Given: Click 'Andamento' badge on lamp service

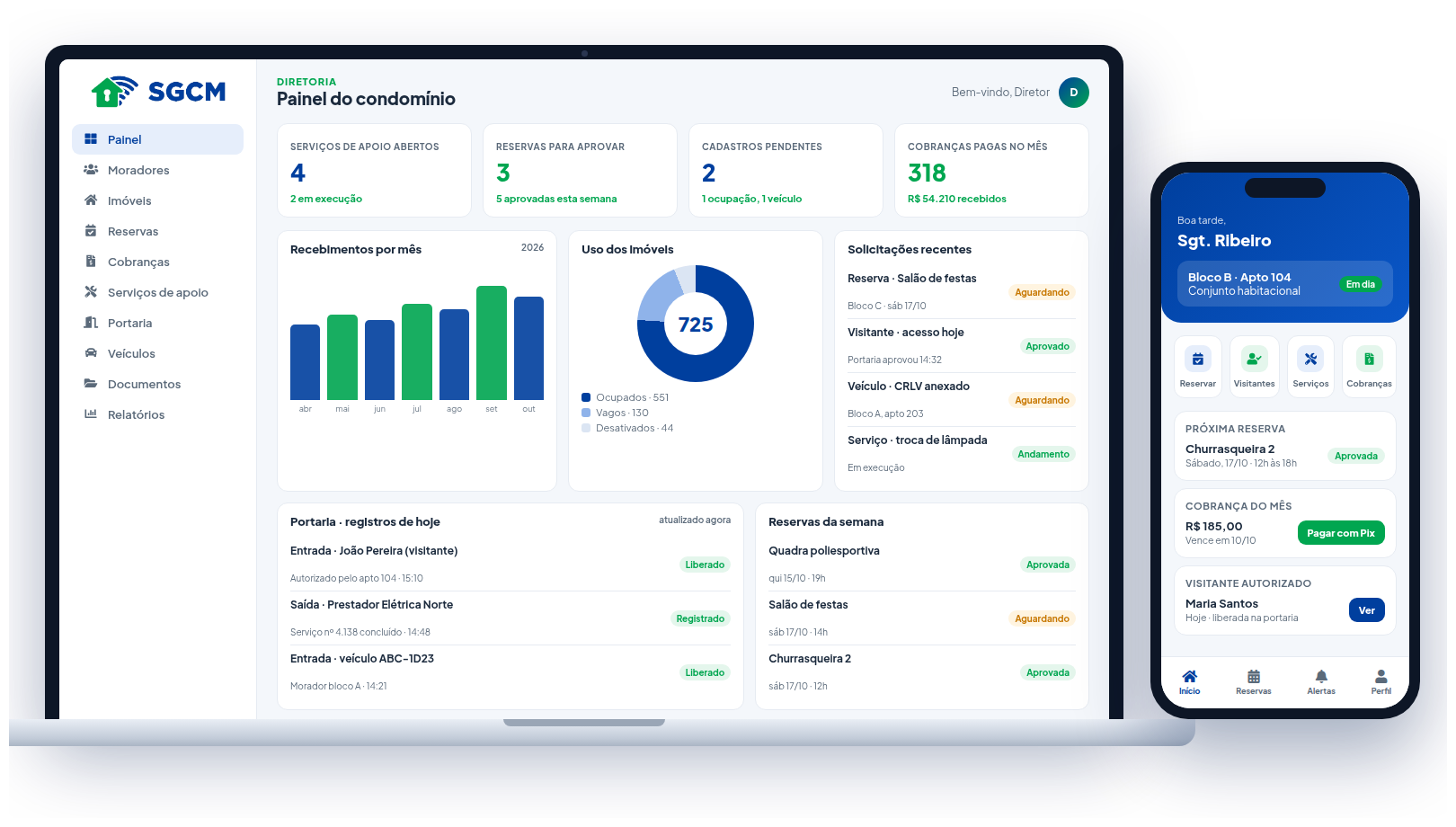Looking at the screenshot, I should pos(1043,454).
